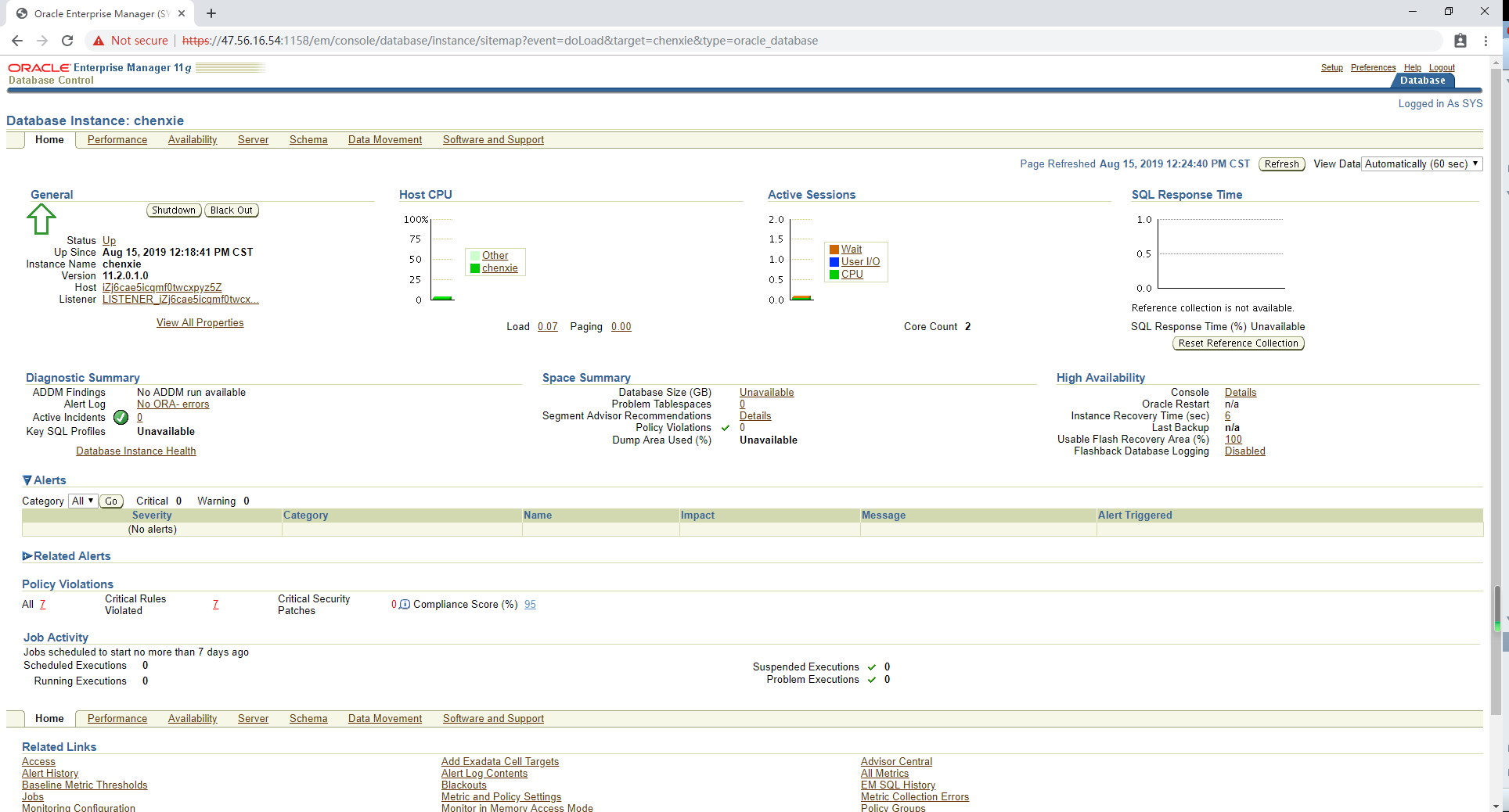This screenshot has height=812, width=1509.
Task: Click the Shutdown button
Action: coord(174,210)
